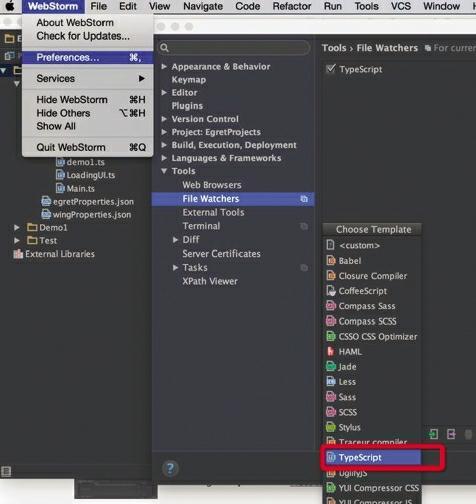Choose the CoffeeScript template icon
The width and height of the screenshot is (476, 504).
(x=331, y=291)
